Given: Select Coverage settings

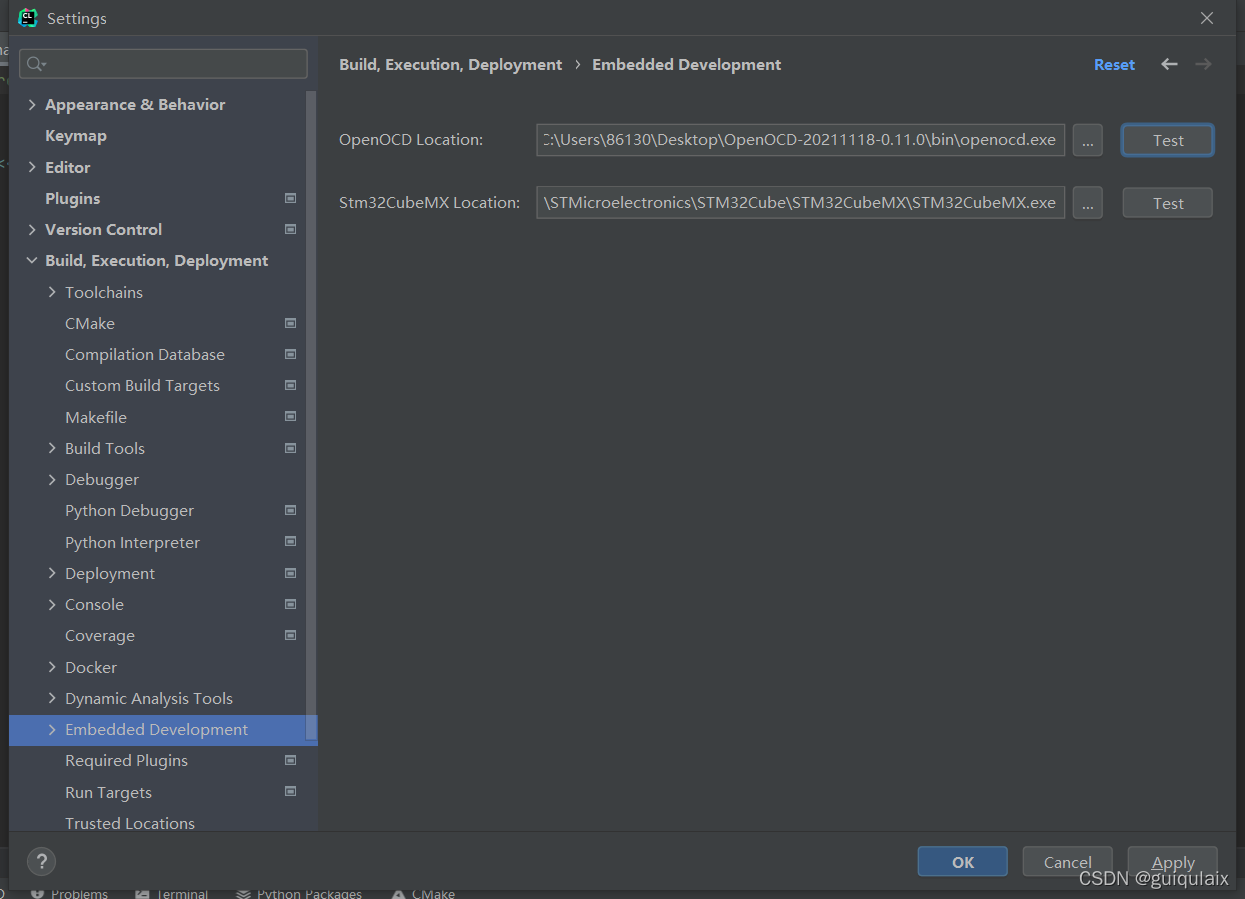Looking at the screenshot, I should coord(100,635).
